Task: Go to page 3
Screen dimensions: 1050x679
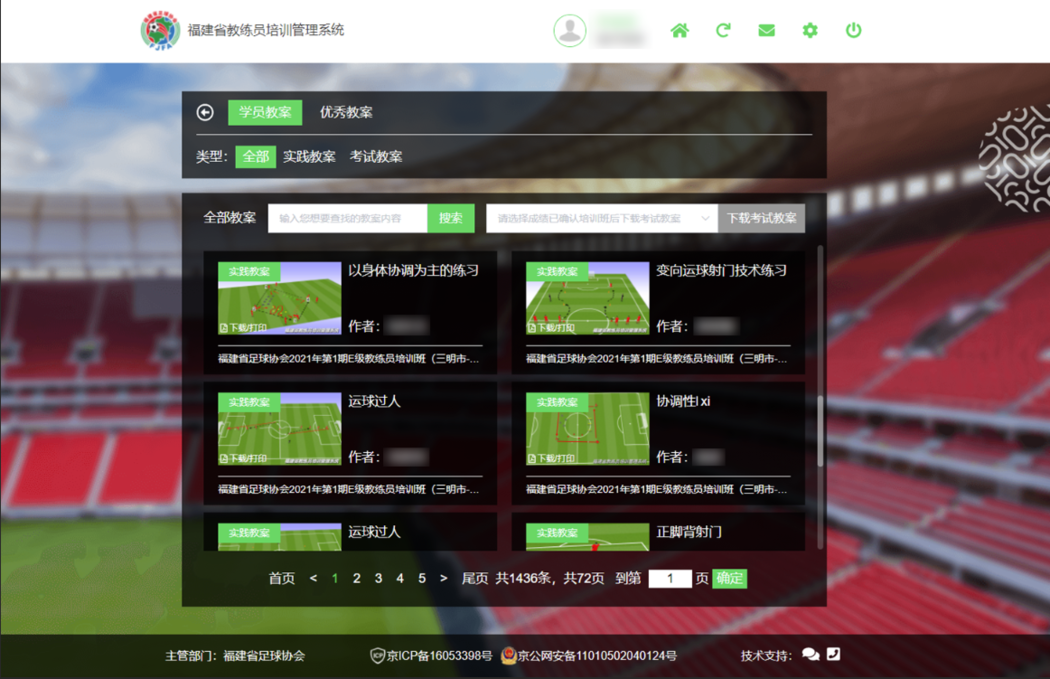Action: point(378,579)
